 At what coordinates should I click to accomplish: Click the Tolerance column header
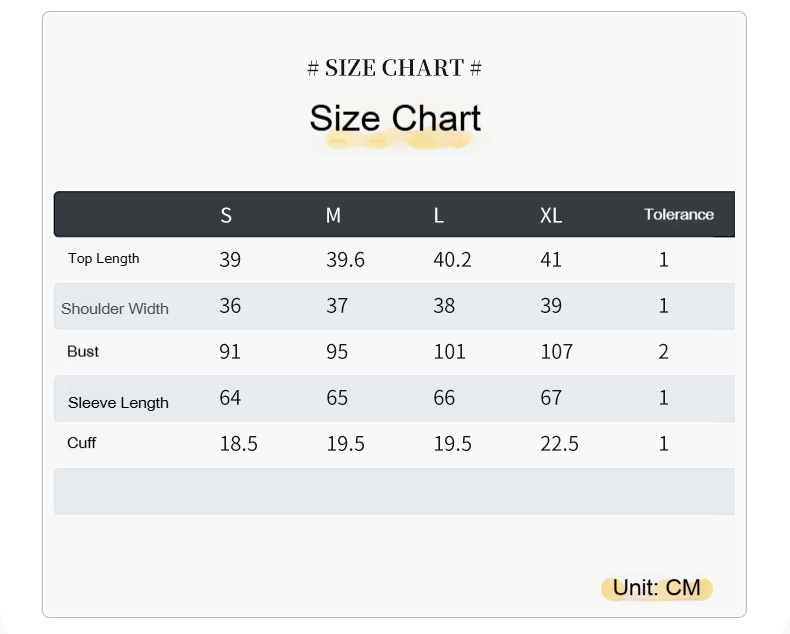[x=679, y=214]
